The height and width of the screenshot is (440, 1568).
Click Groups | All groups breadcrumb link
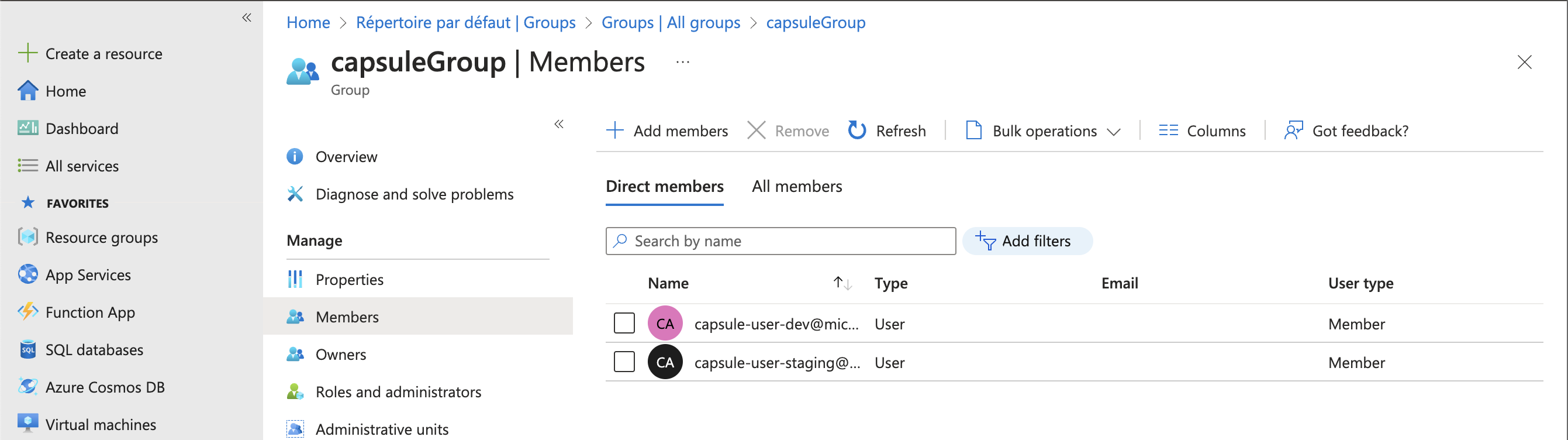(x=670, y=23)
